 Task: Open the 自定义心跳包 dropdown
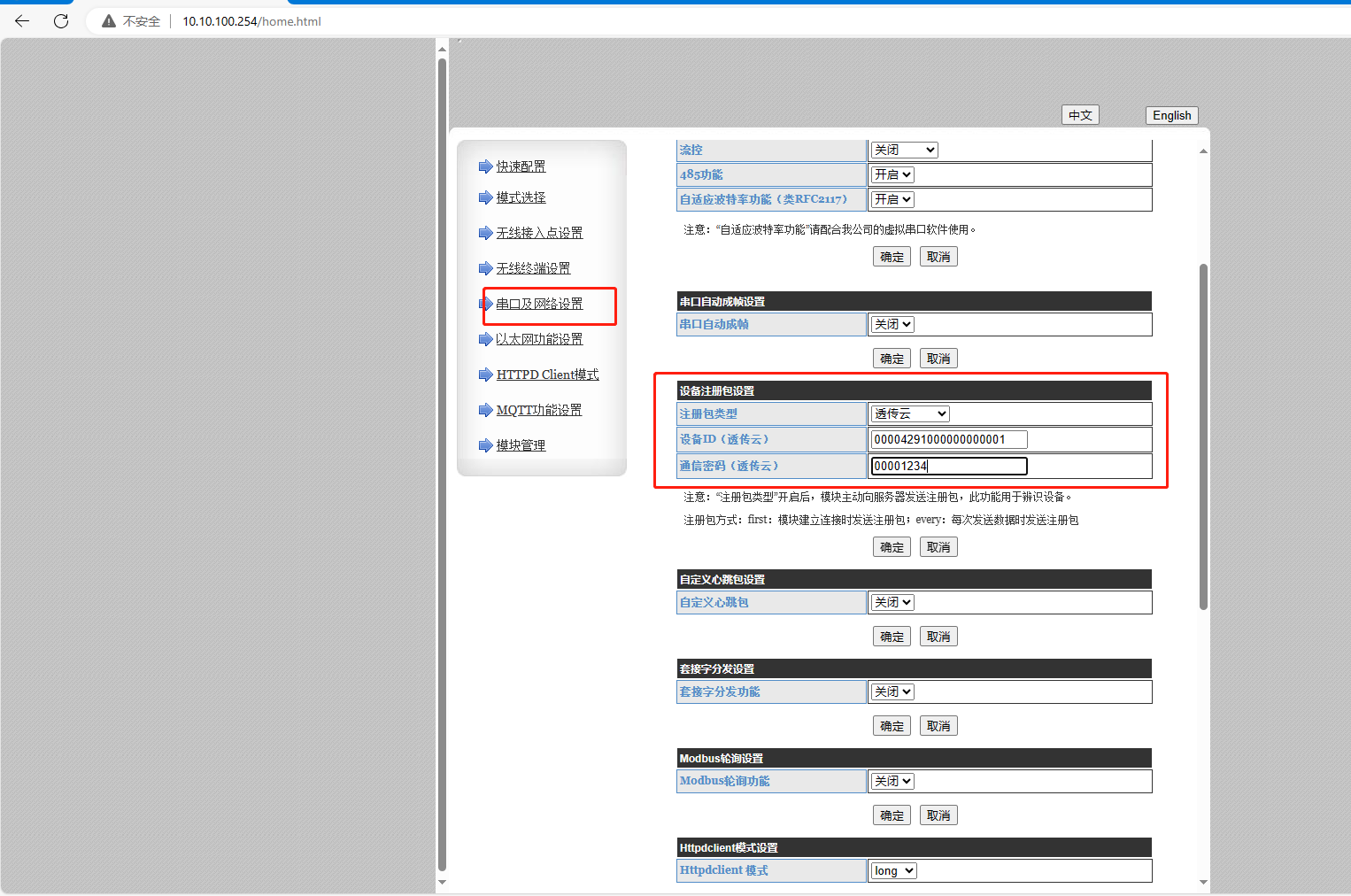click(x=892, y=602)
